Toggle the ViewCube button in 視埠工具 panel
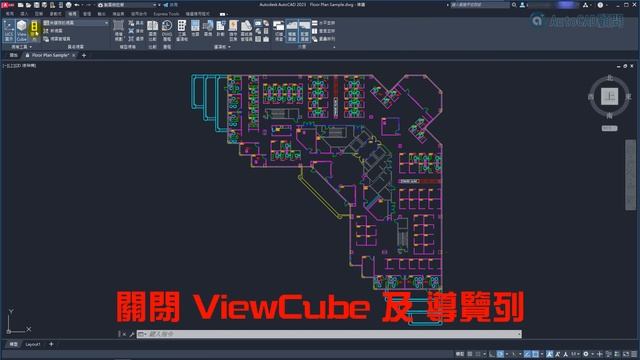 click(x=22, y=31)
